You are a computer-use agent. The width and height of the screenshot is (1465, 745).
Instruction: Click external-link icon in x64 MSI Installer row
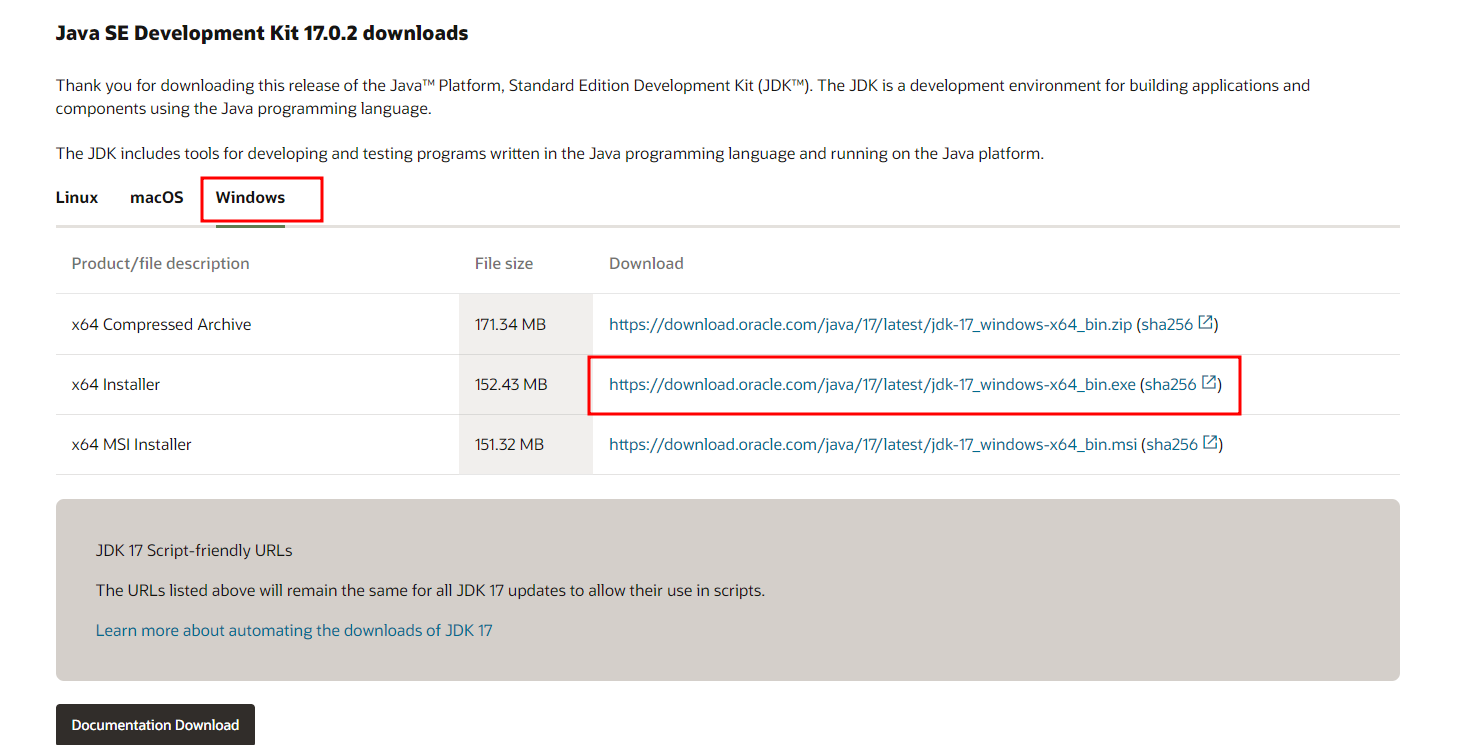click(x=1211, y=442)
